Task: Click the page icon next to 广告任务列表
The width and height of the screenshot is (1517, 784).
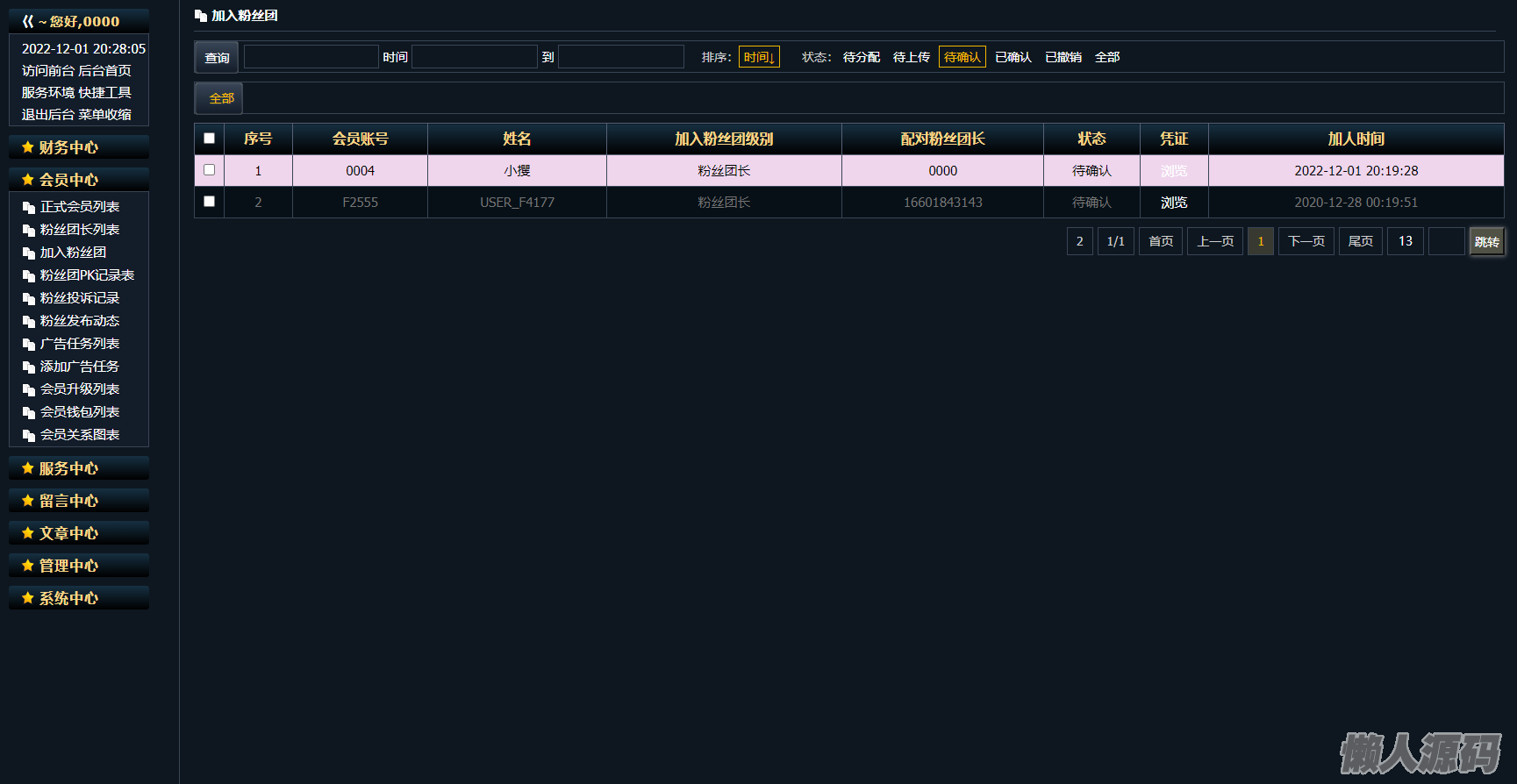Action: point(29,345)
